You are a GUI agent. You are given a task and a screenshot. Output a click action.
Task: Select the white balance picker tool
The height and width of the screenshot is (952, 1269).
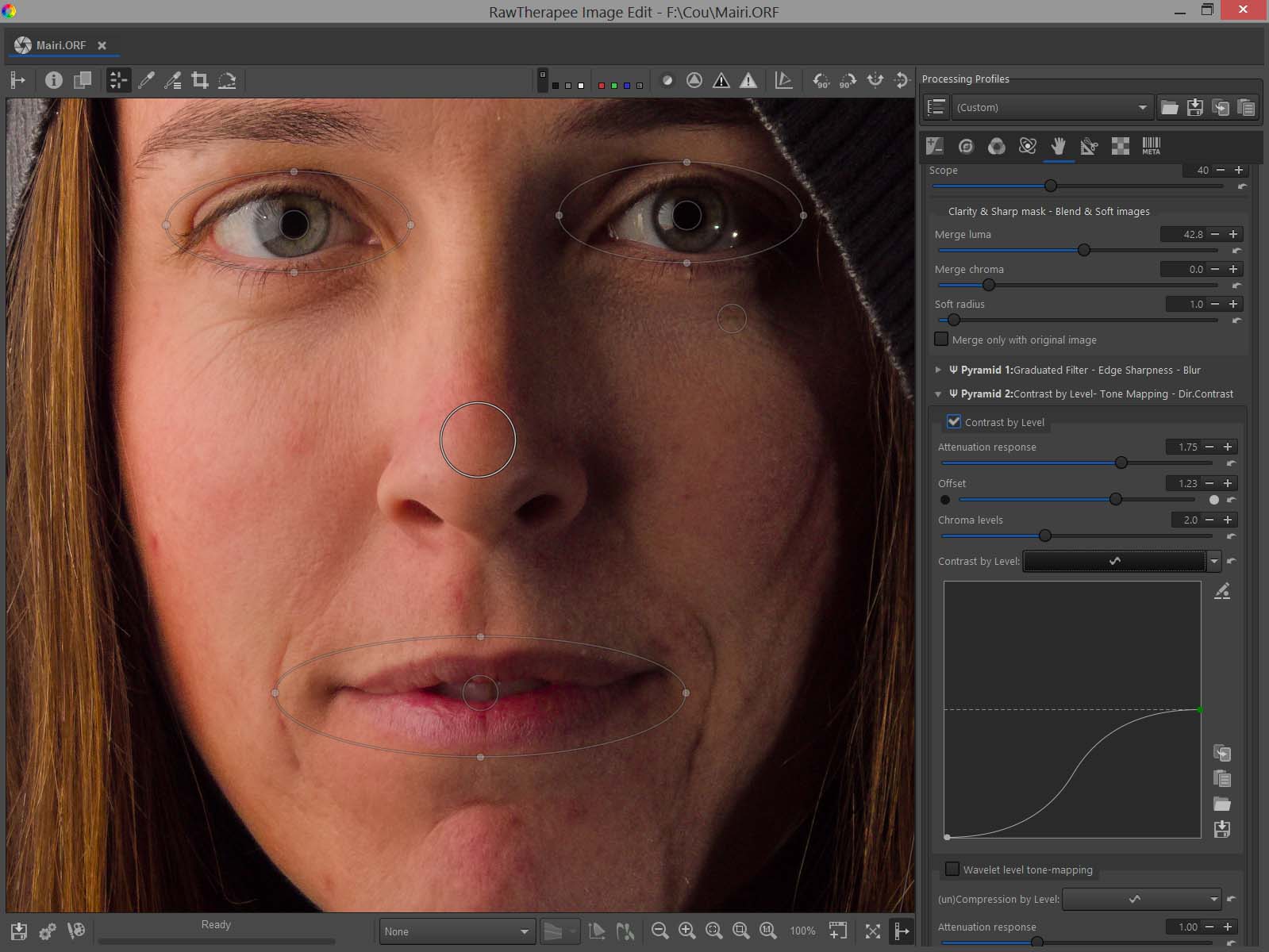coord(146,80)
